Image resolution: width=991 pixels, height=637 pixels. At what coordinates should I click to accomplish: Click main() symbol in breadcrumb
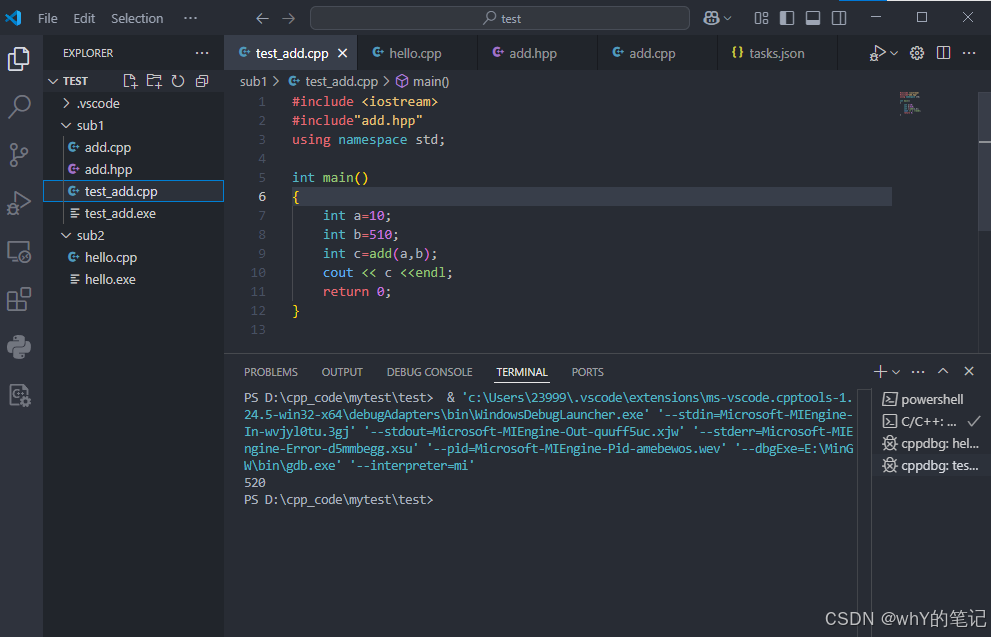430,81
